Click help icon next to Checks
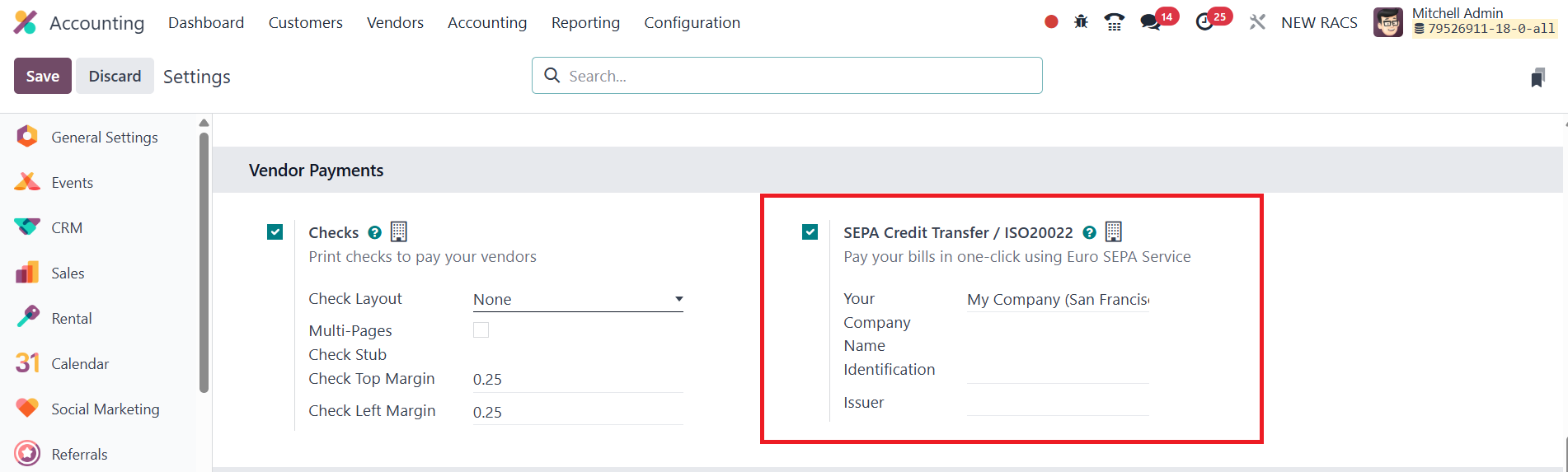The width and height of the screenshot is (1568, 472). 374,233
